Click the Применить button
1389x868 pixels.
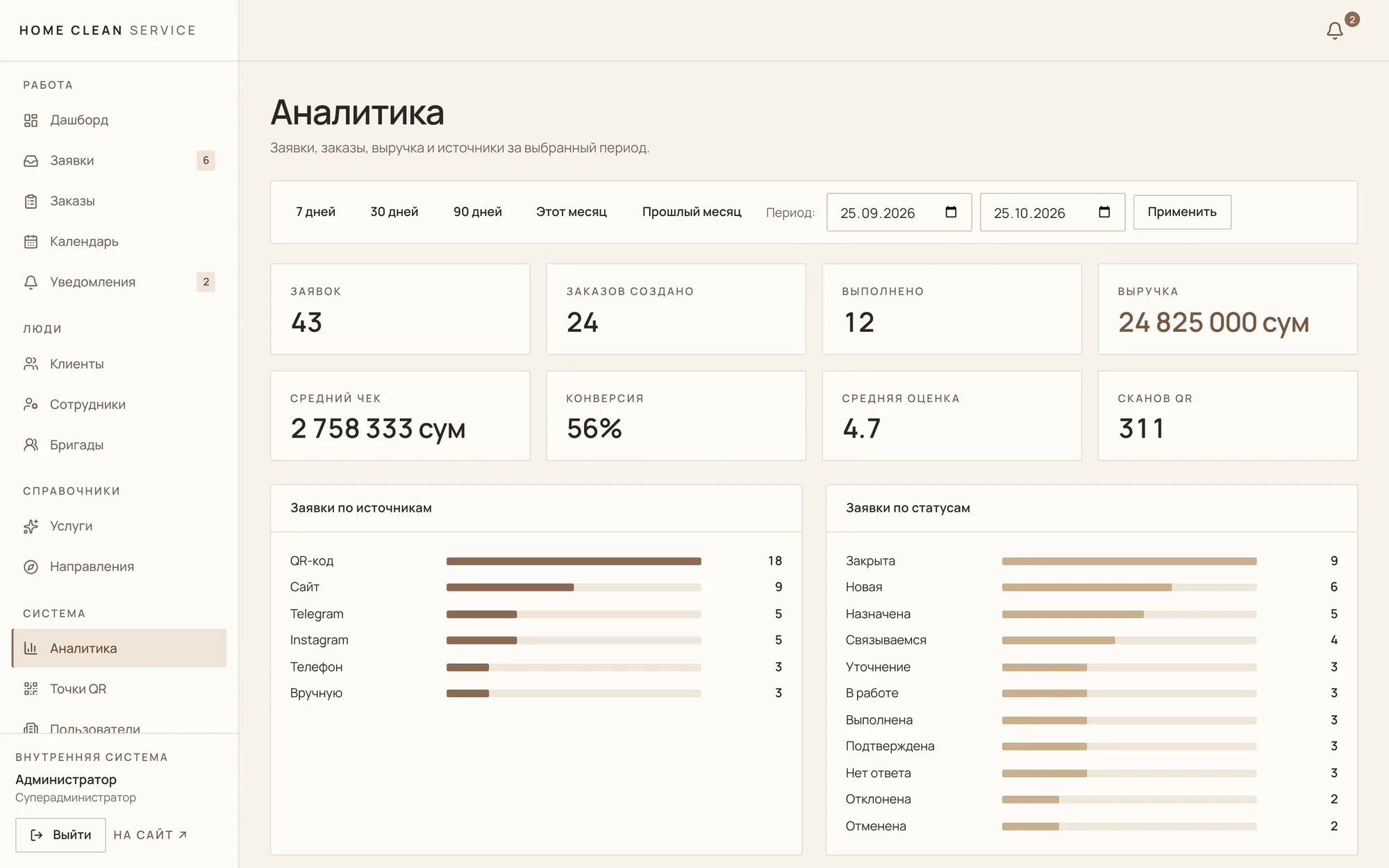click(x=1182, y=212)
